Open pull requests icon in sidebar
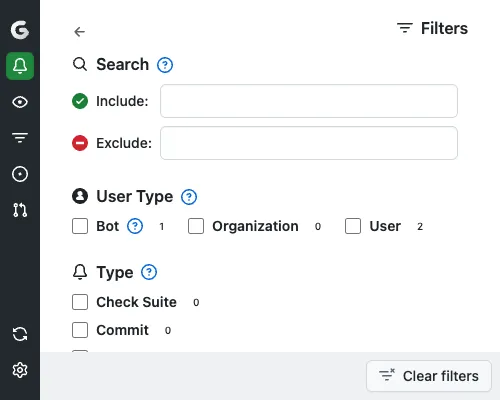This screenshot has height=400, width=500. pos(20,210)
